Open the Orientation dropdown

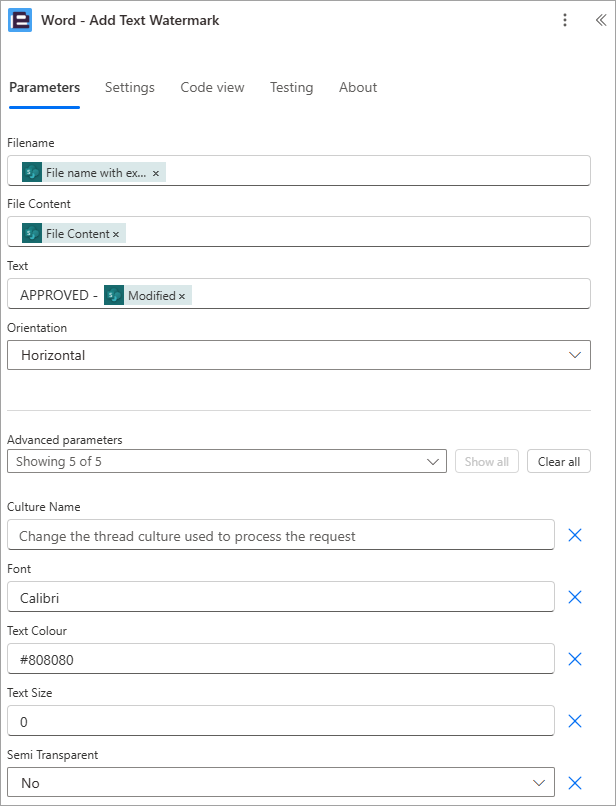click(x=299, y=355)
